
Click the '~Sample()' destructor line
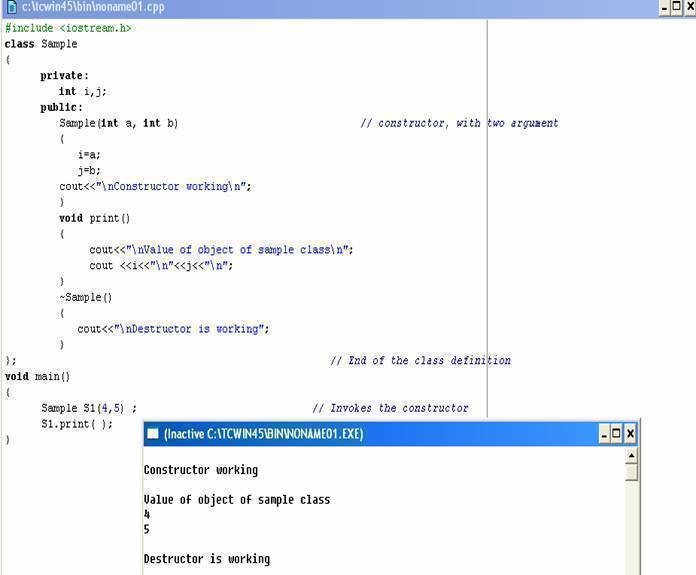pos(86,297)
